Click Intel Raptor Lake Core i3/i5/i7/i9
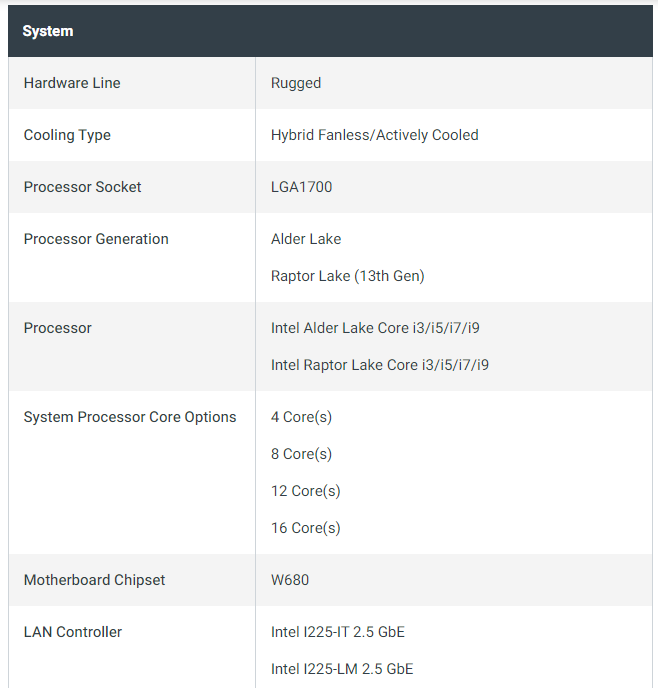Viewport: 658px width, 688px height. pos(379,365)
